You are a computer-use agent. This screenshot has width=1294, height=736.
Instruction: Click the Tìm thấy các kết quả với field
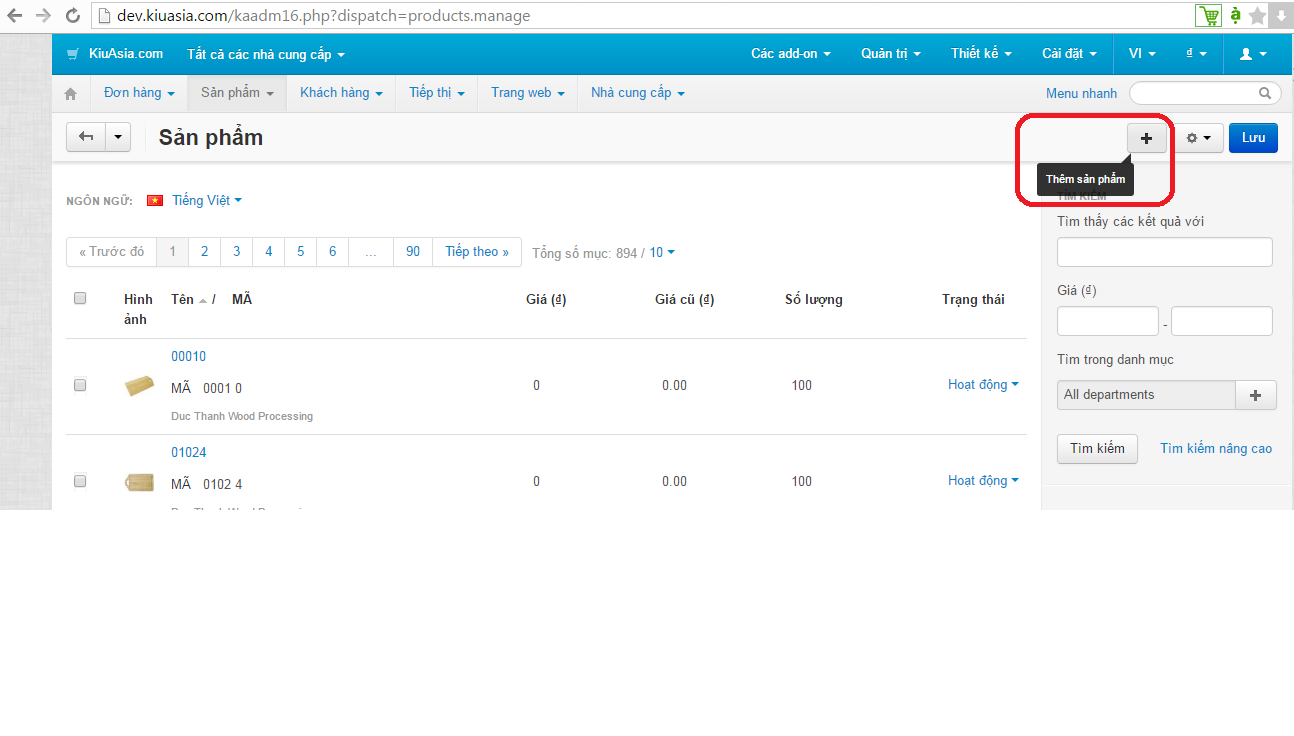pyautogui.click(x=1164, y=252)
